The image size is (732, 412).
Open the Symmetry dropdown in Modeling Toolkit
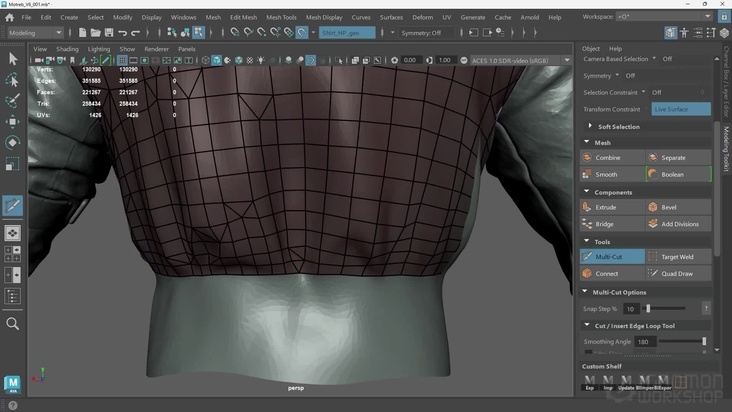pos(617,75)
